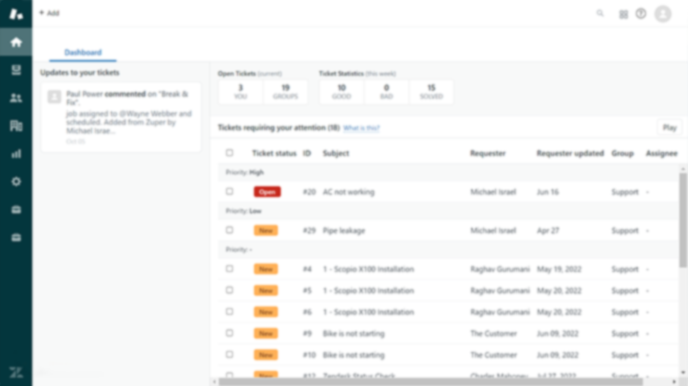Screen dimensions: 688x386
Task: Click the 'Jun 16' date cell
Action: tap(548, 192)
